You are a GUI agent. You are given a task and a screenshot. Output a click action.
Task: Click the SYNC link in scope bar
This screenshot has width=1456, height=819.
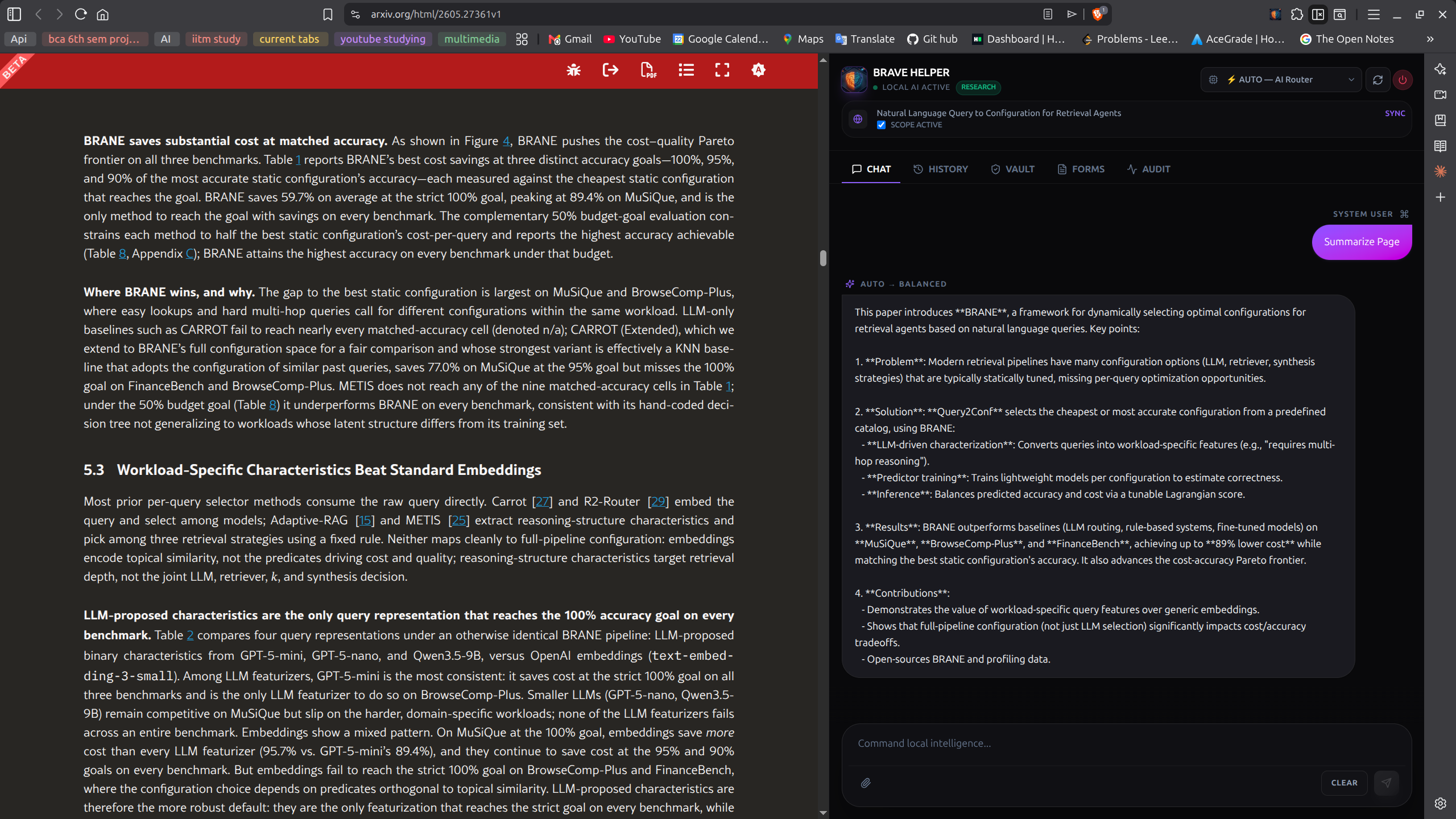pos(1395,113)
